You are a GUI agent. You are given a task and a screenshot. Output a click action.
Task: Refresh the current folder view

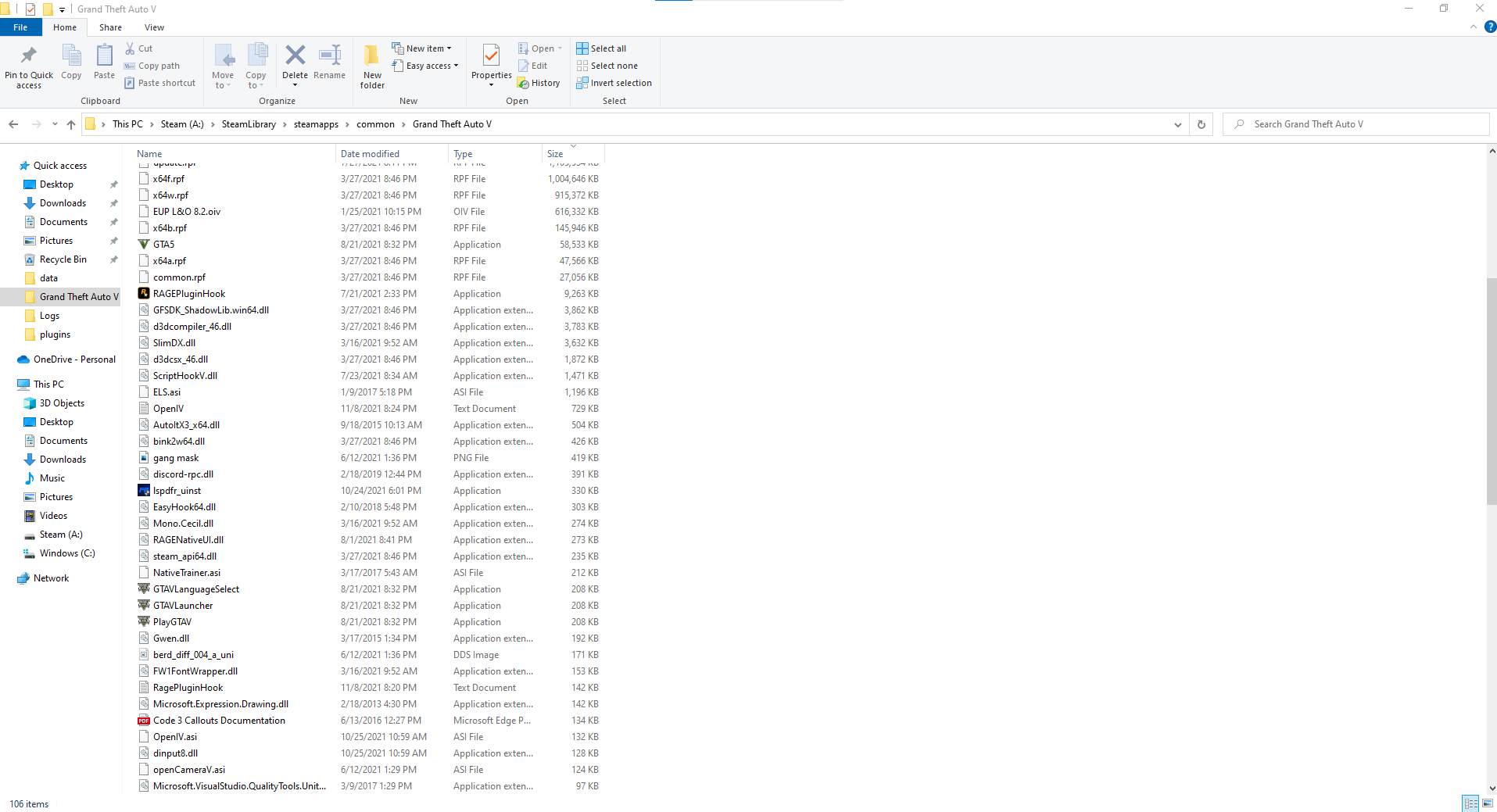click(1202, 124)
